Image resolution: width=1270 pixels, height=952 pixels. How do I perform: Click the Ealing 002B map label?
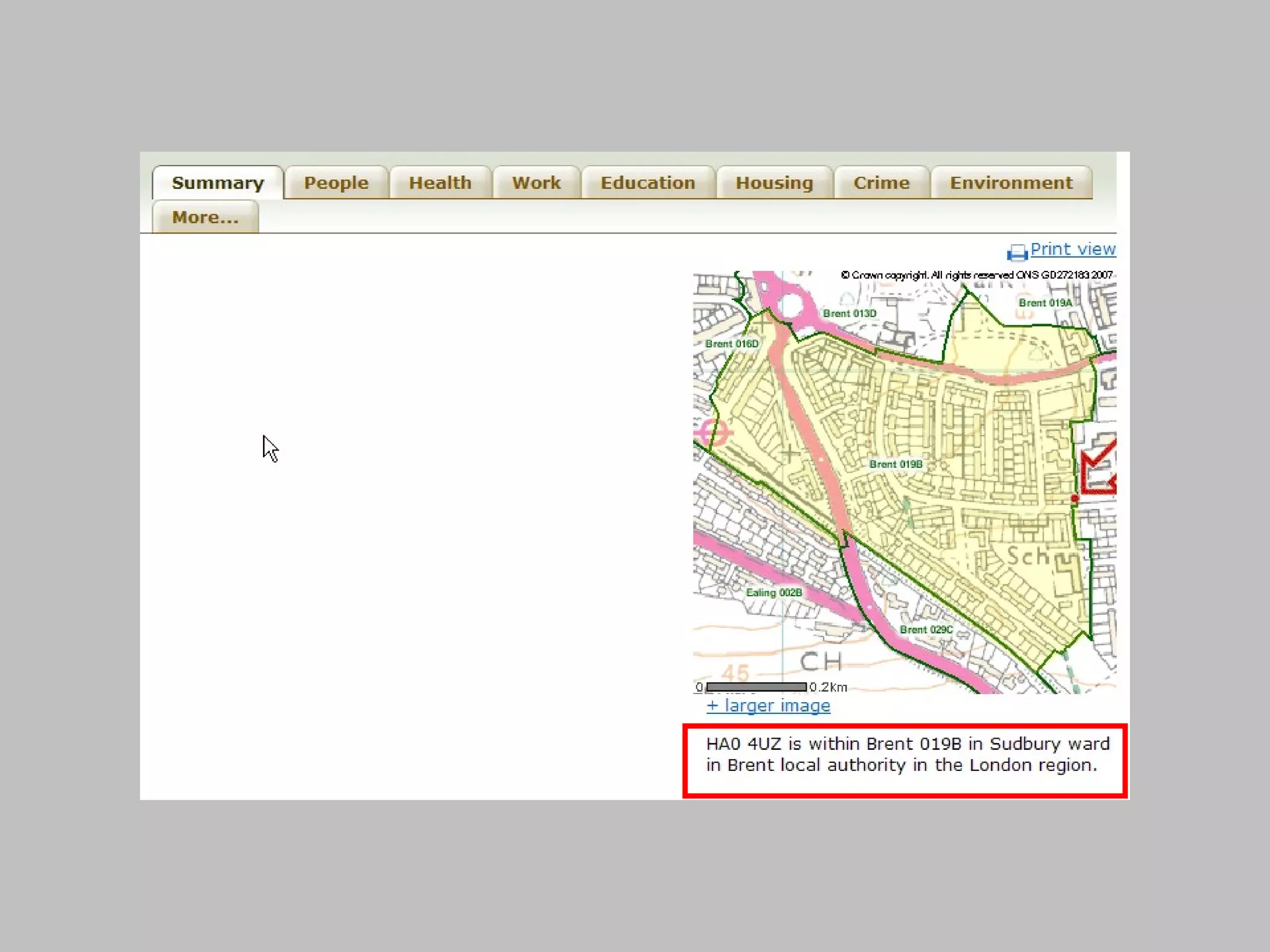[x=773, y=593]
